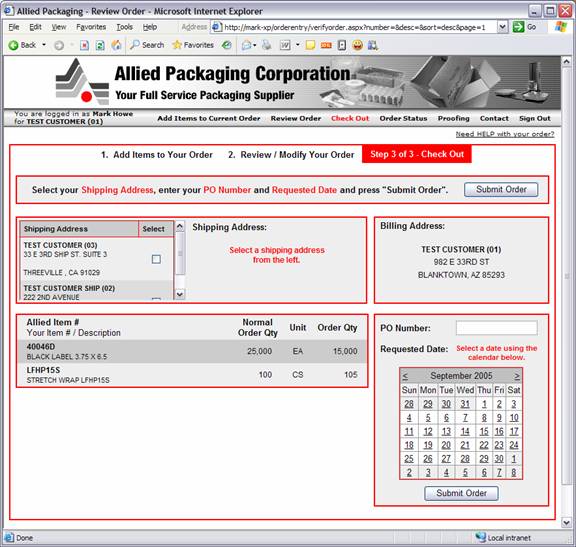Click item row LFHP15S
The height and width of the screenshot is (547, 576).
(x=192, y=375)
